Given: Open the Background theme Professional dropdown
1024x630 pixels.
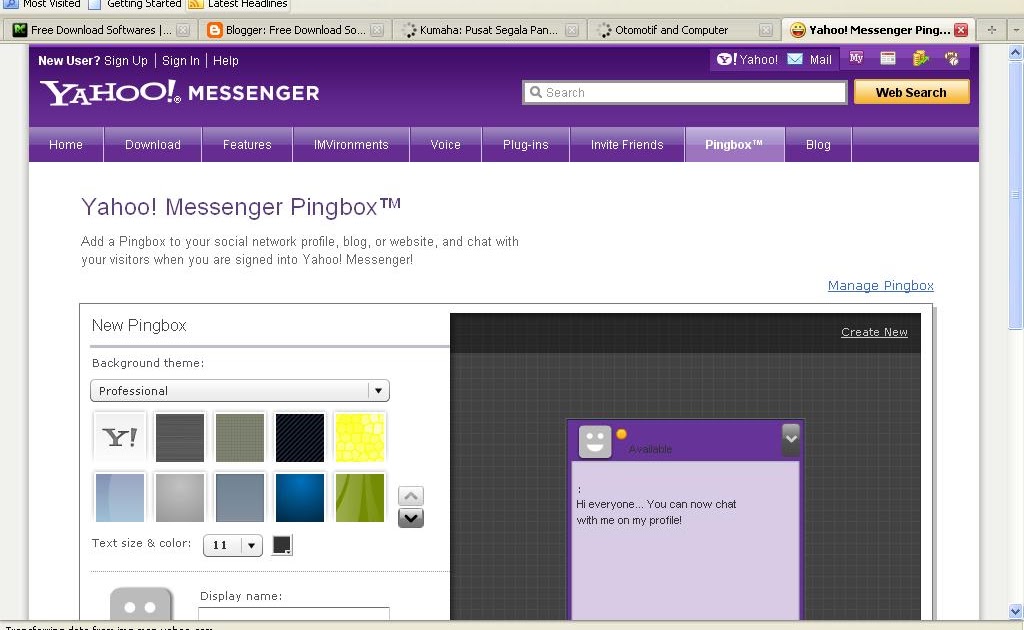Looking at the screenshot, I should (240, 390).
